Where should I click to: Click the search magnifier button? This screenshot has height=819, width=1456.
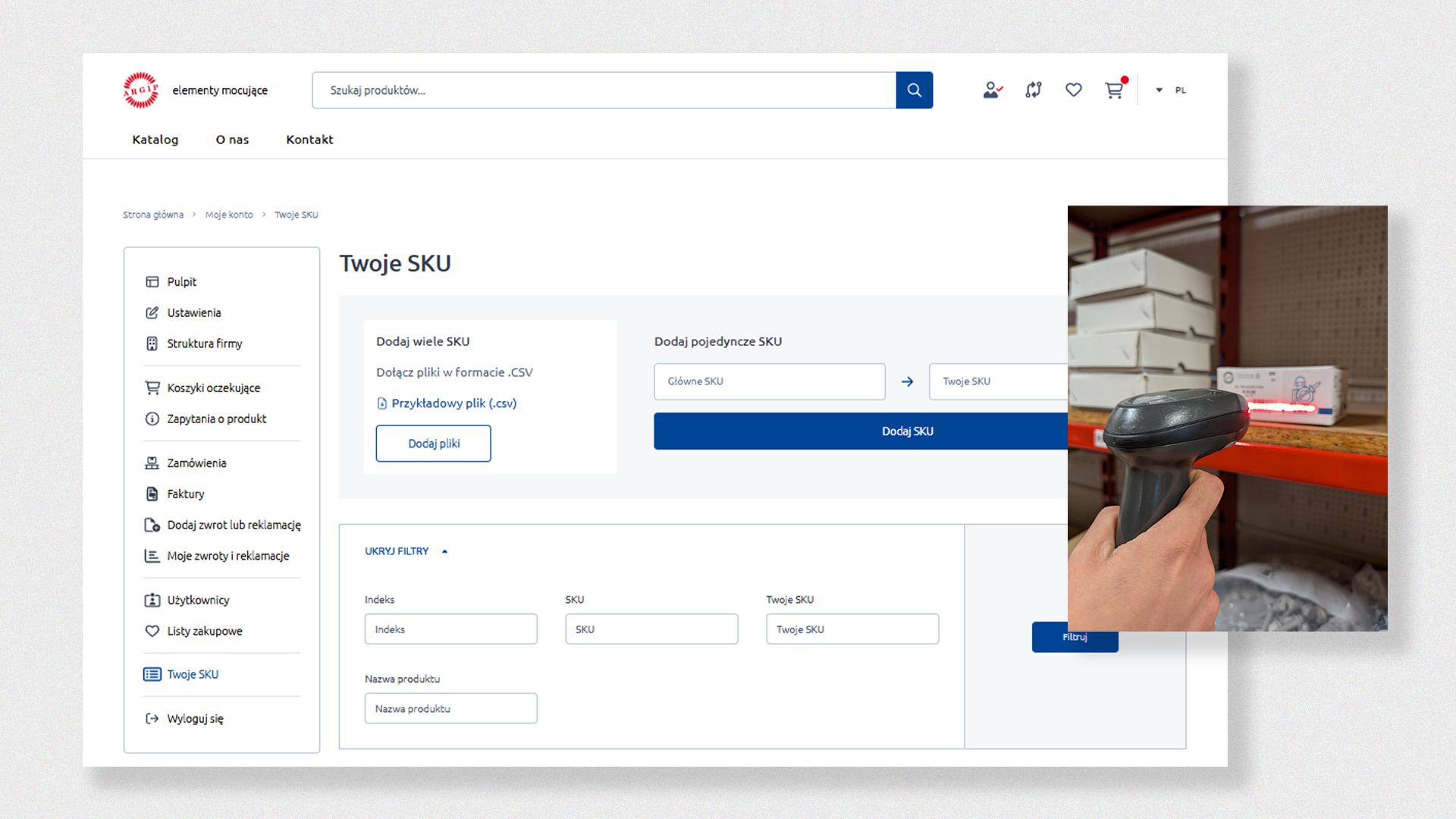[x=914, y=90]
